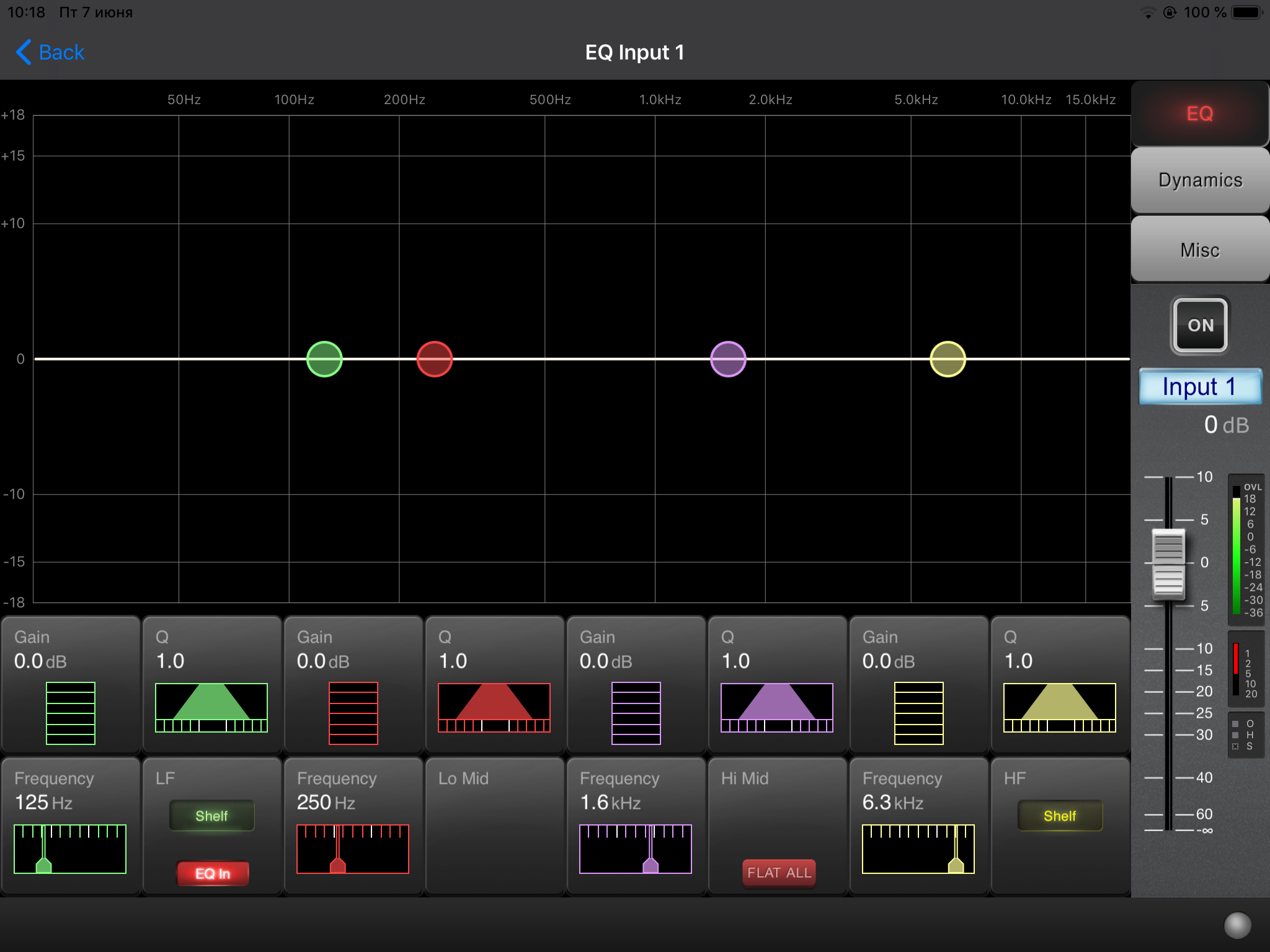Tap the EQ Input 1 title

pos(635,52)
